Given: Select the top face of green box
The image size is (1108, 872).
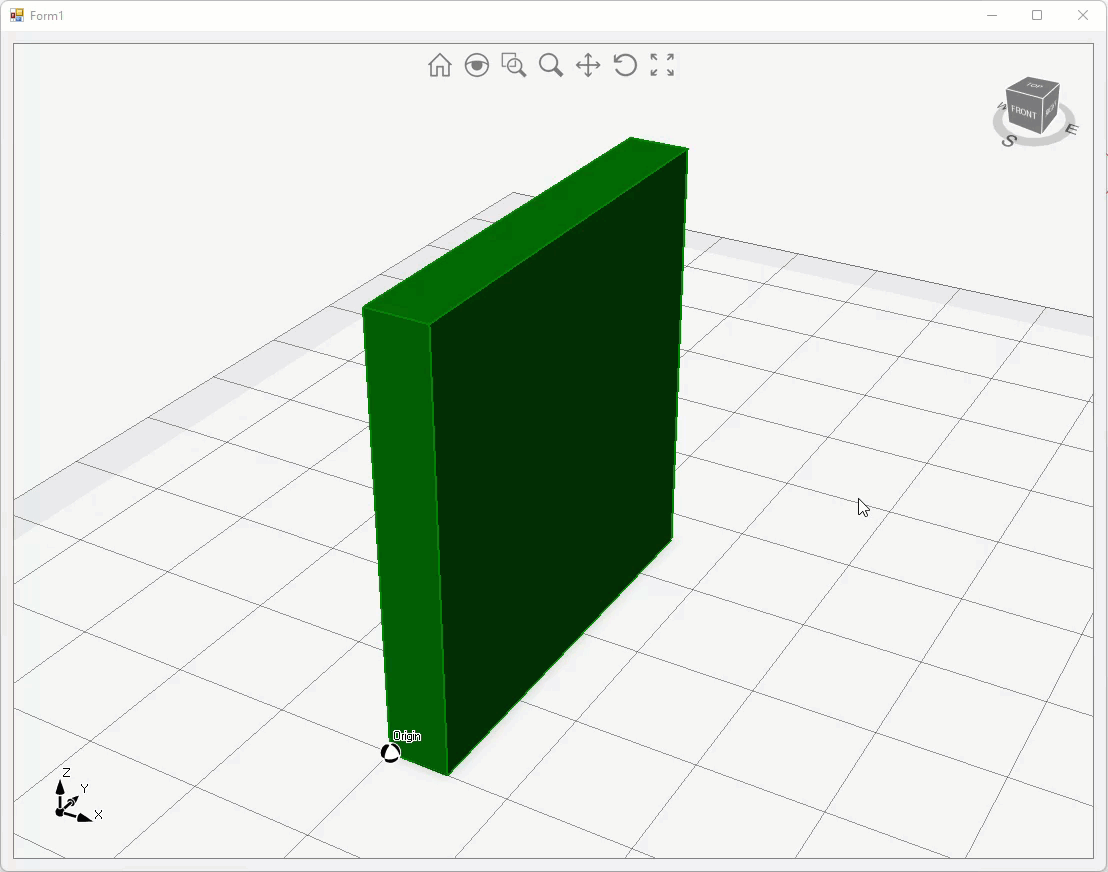Looking at the screenshot, I should tap(525, 230).
